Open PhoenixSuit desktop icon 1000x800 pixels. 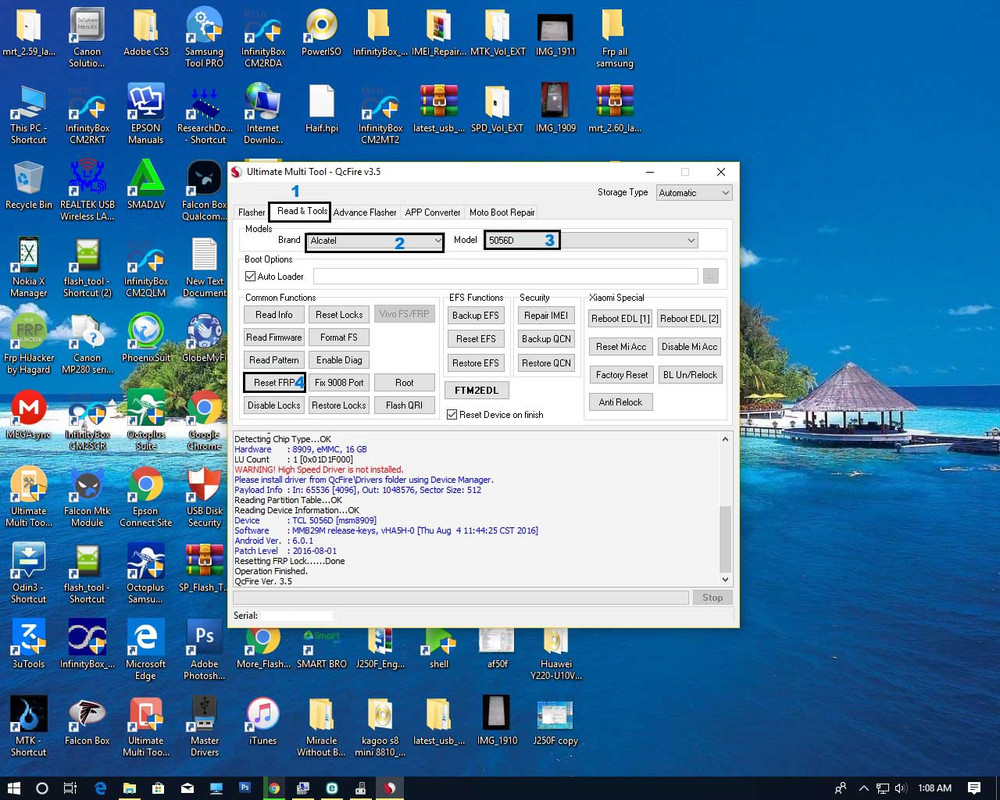145,338
